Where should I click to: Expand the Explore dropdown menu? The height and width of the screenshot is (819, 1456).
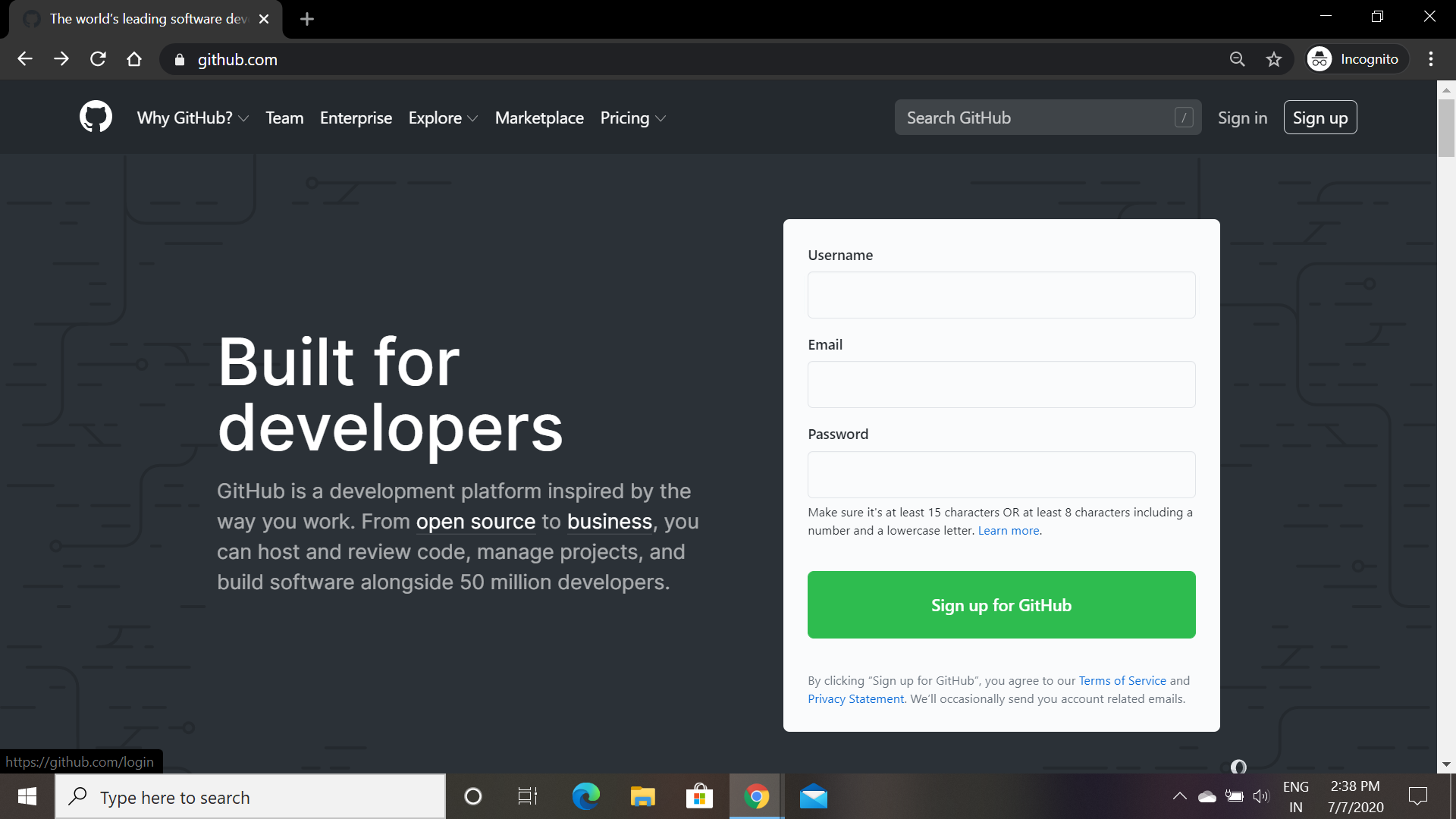click(x=443, y=118)
